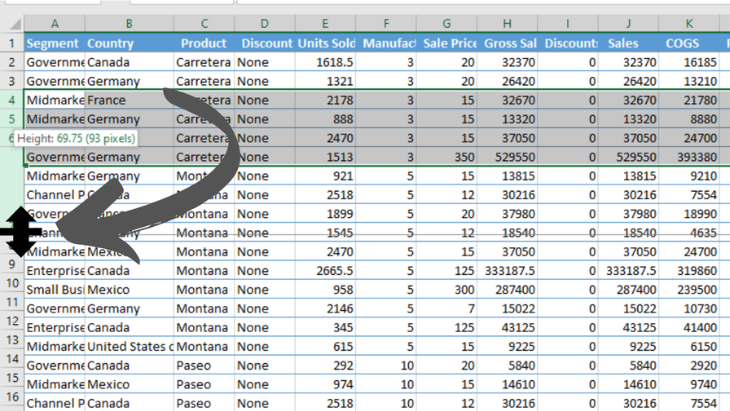Select units sold cell 2665.5

click(325, 270)
